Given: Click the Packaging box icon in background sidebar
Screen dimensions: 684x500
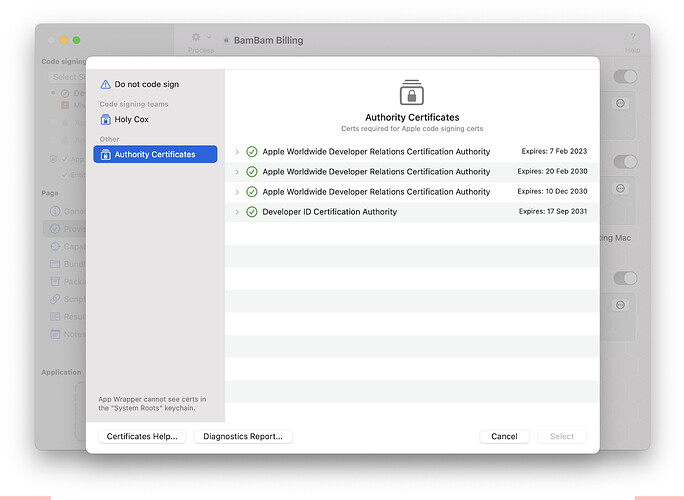Looking at the screenshot, I should click(55, 281).
